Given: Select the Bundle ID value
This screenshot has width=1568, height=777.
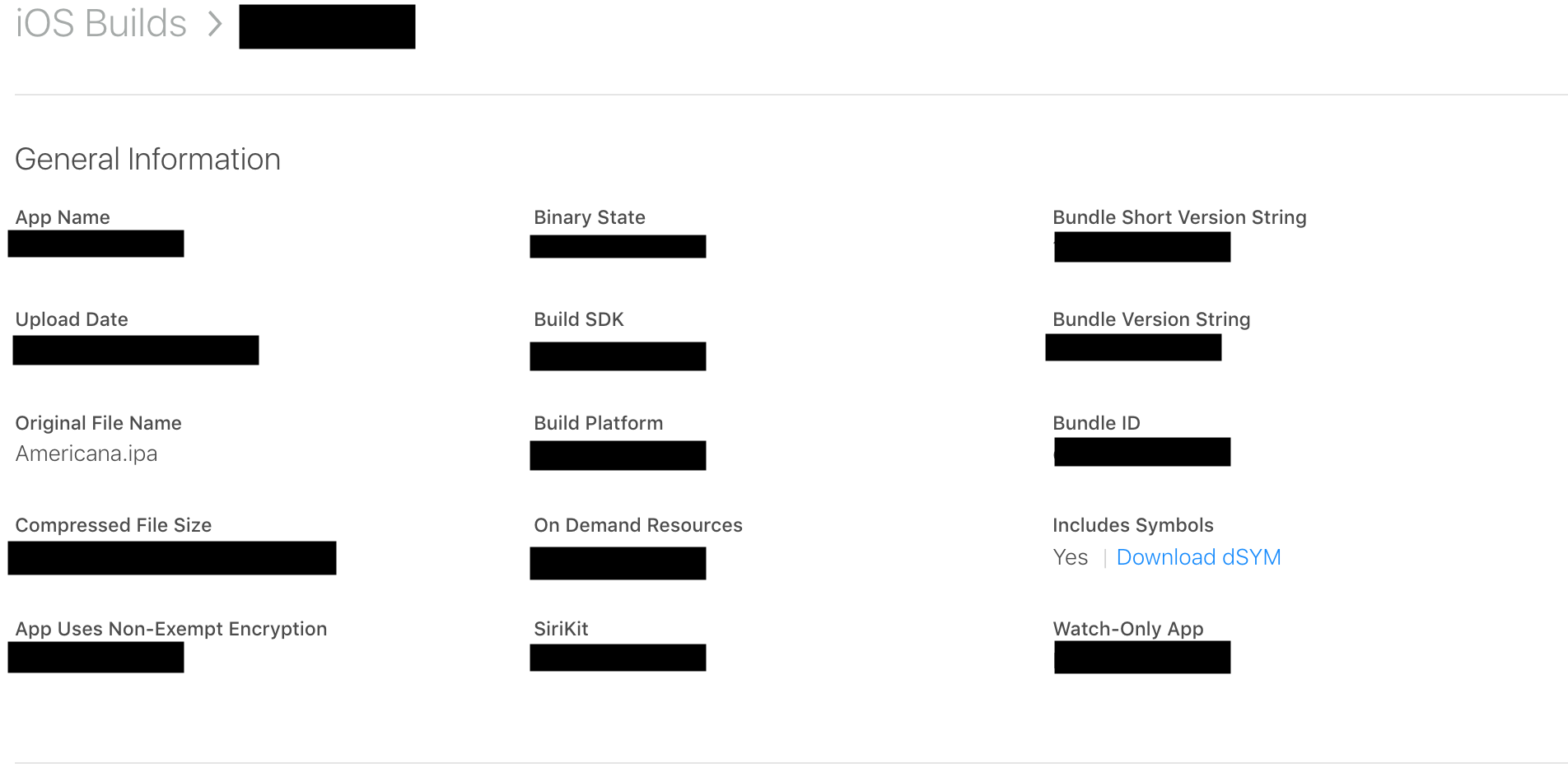Looking at the screenshot, I should click(1141, 452).
